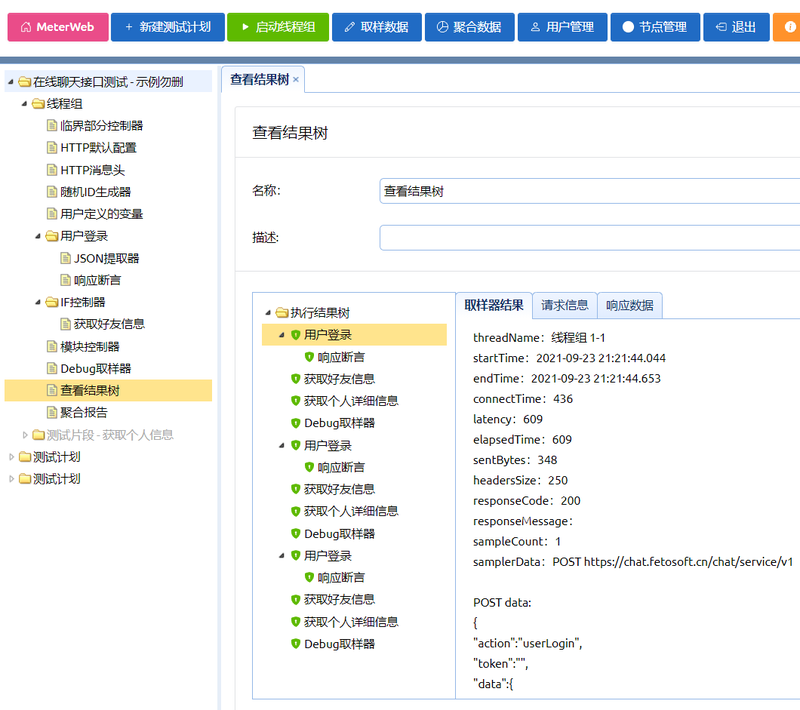Screen dimensions: 800x710
Task: Open 节点管理 node management
Action: click(x=655, y=27)
